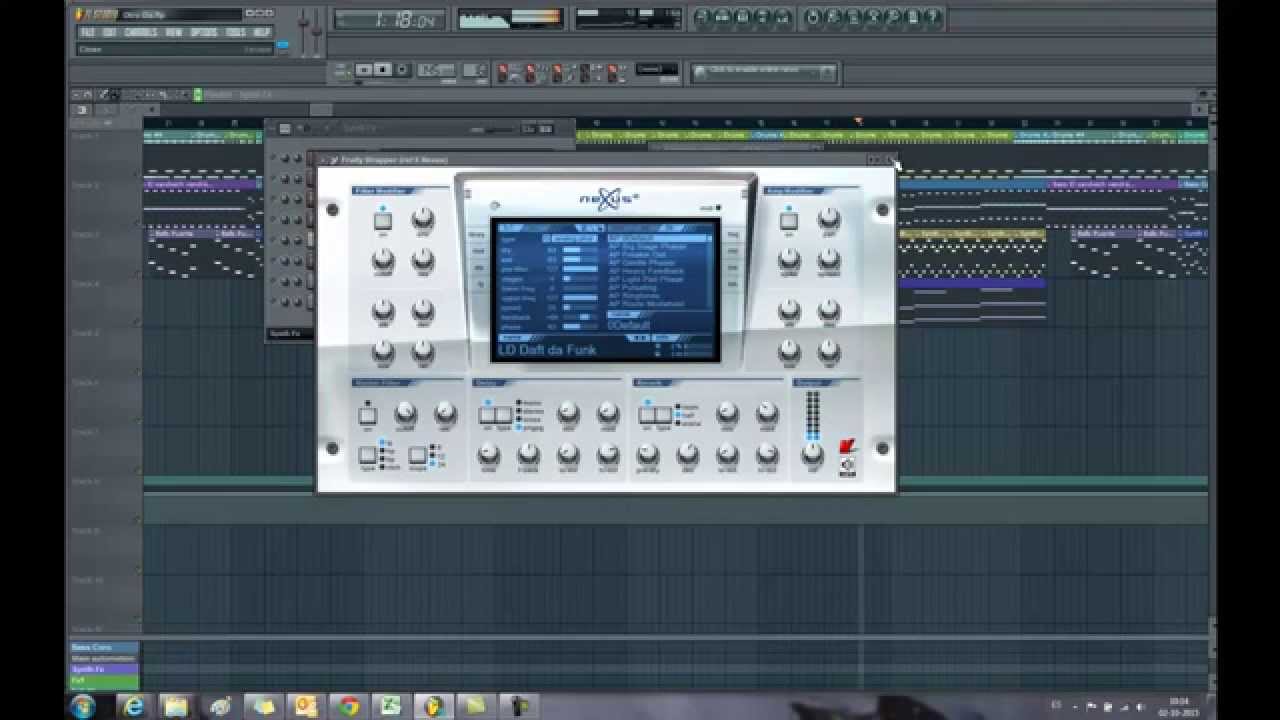Click the transport Stop button
Image resolution: width=1280 pixels, height=720 pixels.
point(383,70)
